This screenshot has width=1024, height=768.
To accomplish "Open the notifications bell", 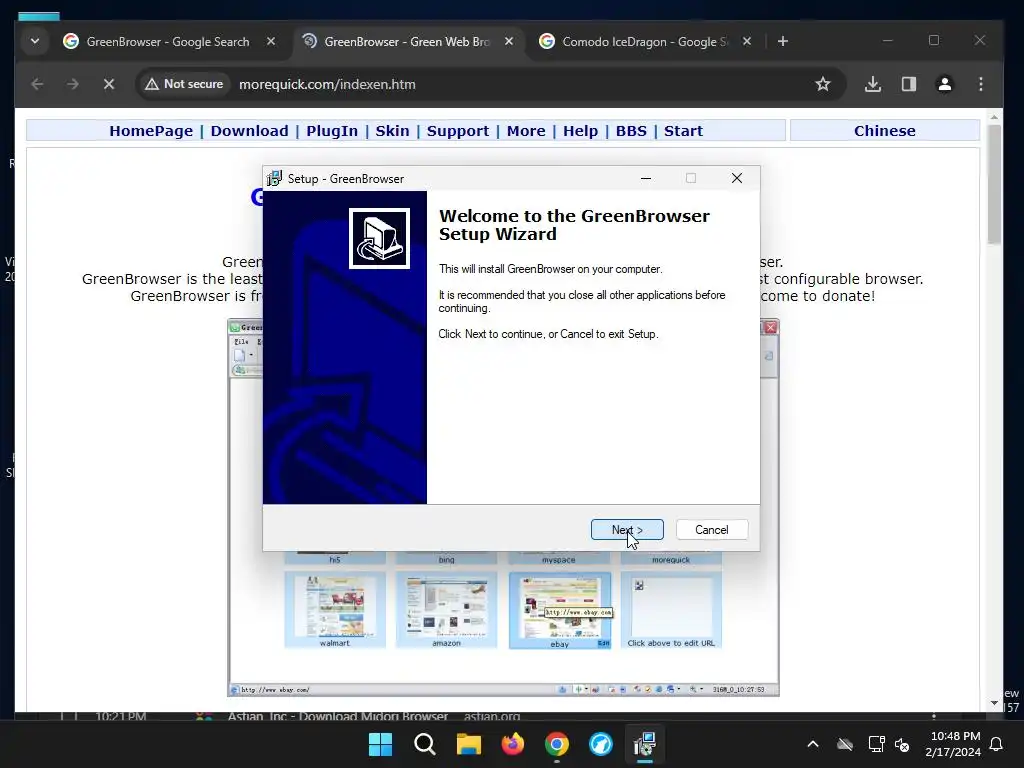I will (997, 744).
